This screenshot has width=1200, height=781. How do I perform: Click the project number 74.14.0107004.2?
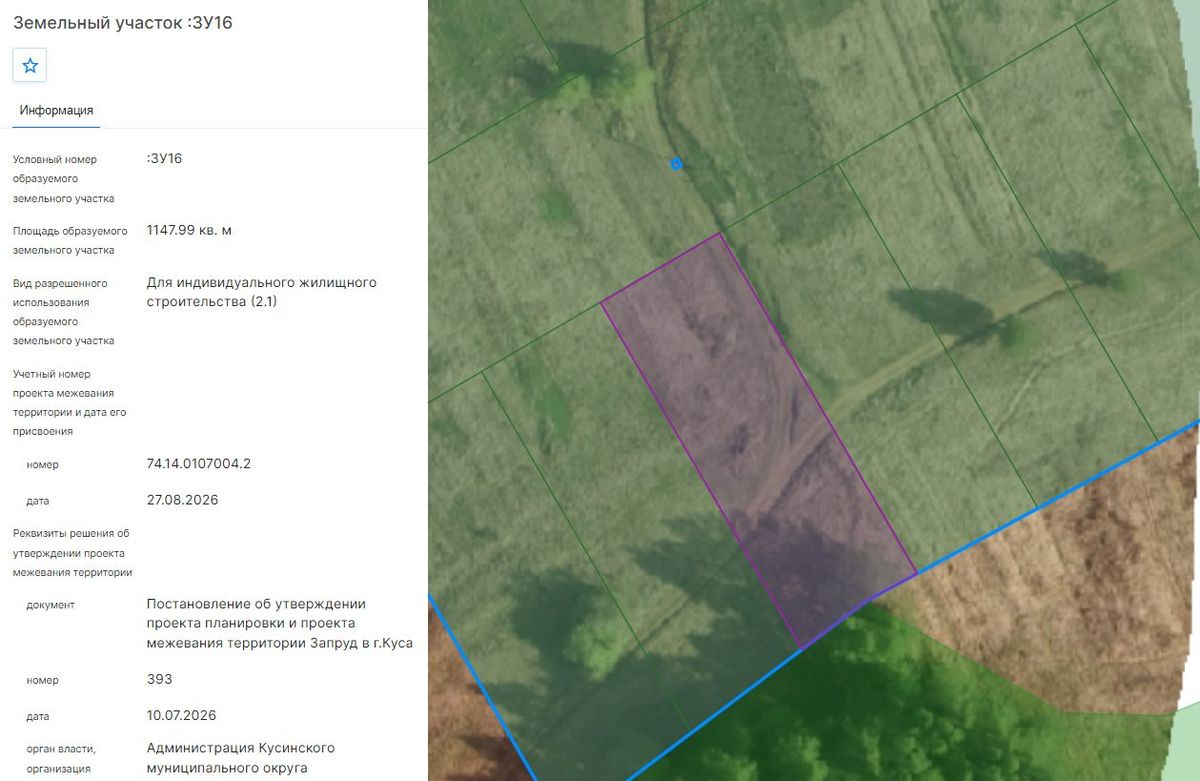tap(198, 464)
